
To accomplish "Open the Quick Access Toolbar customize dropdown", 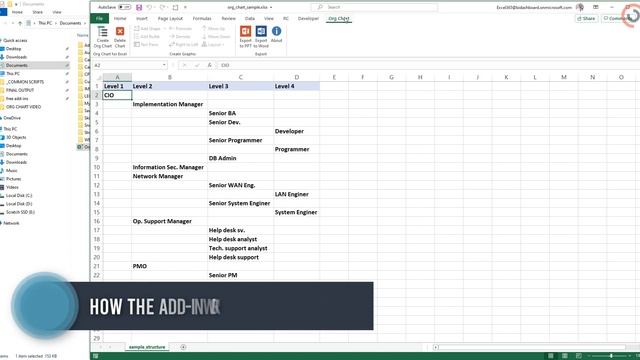I will coord(185,7).
